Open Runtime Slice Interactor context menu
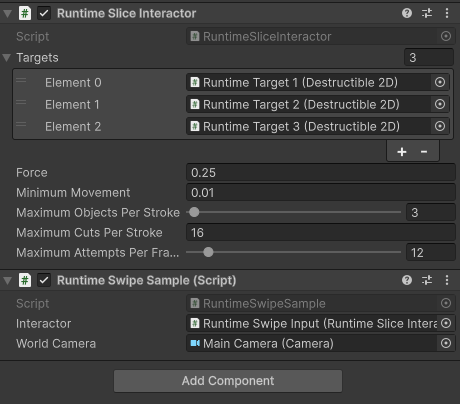 447,13
